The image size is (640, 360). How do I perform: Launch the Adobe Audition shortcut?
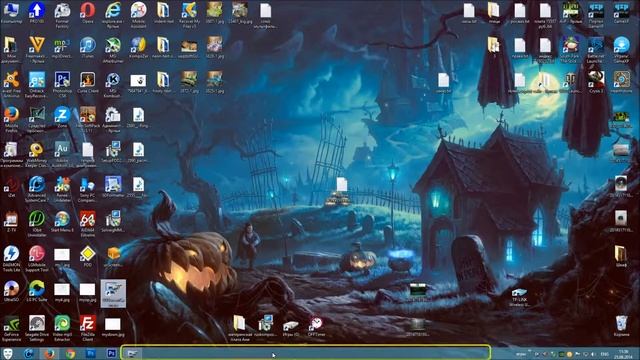(x=62, y=154)
